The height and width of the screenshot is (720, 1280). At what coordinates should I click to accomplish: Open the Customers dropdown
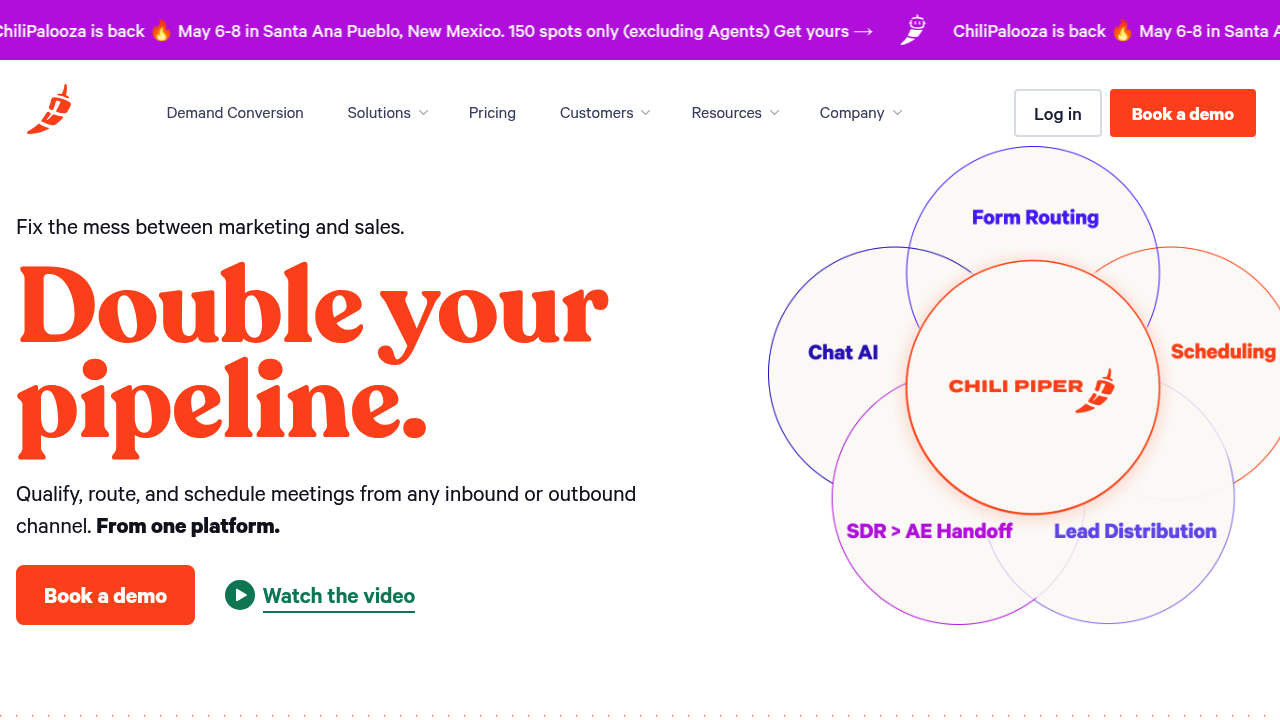pyautogui.click(x=604, y=113)
